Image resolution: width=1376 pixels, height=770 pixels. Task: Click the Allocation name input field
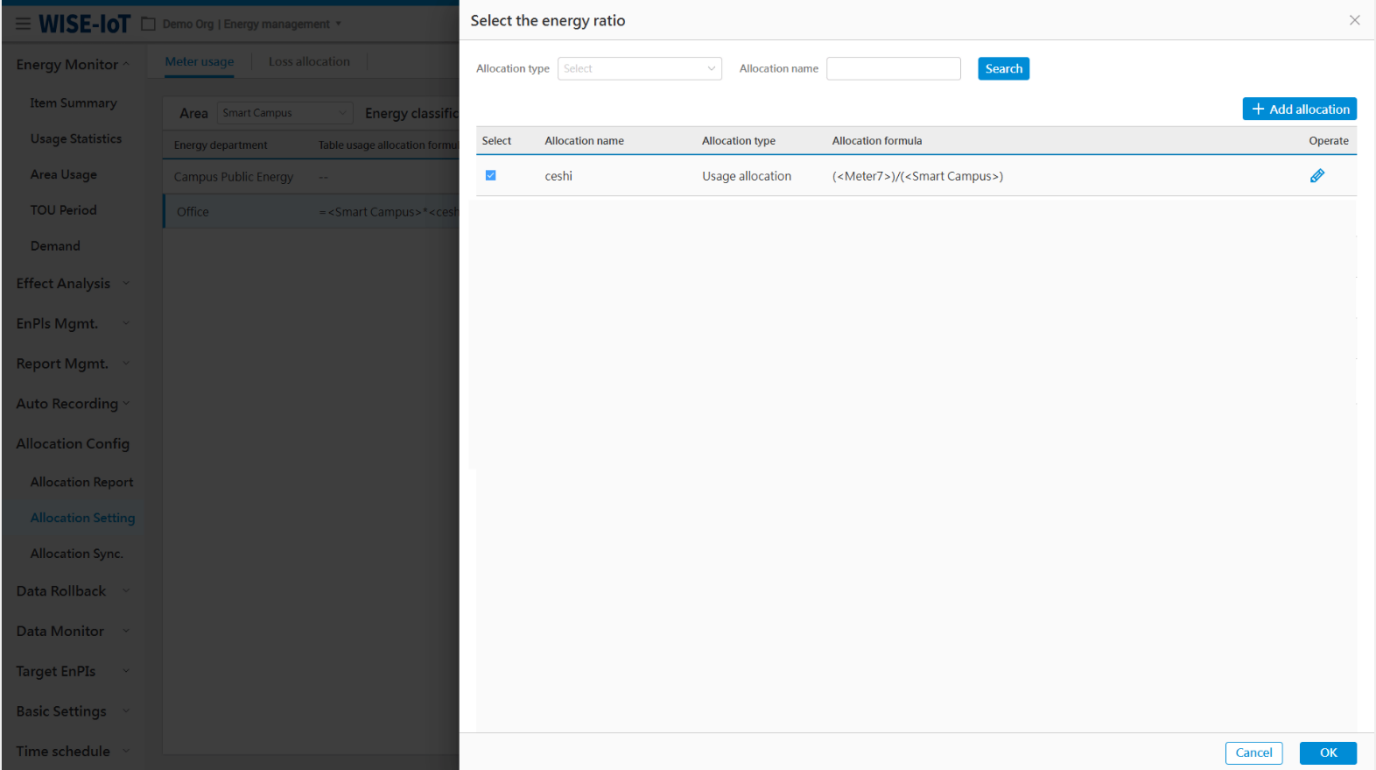[x=893, y=69]
